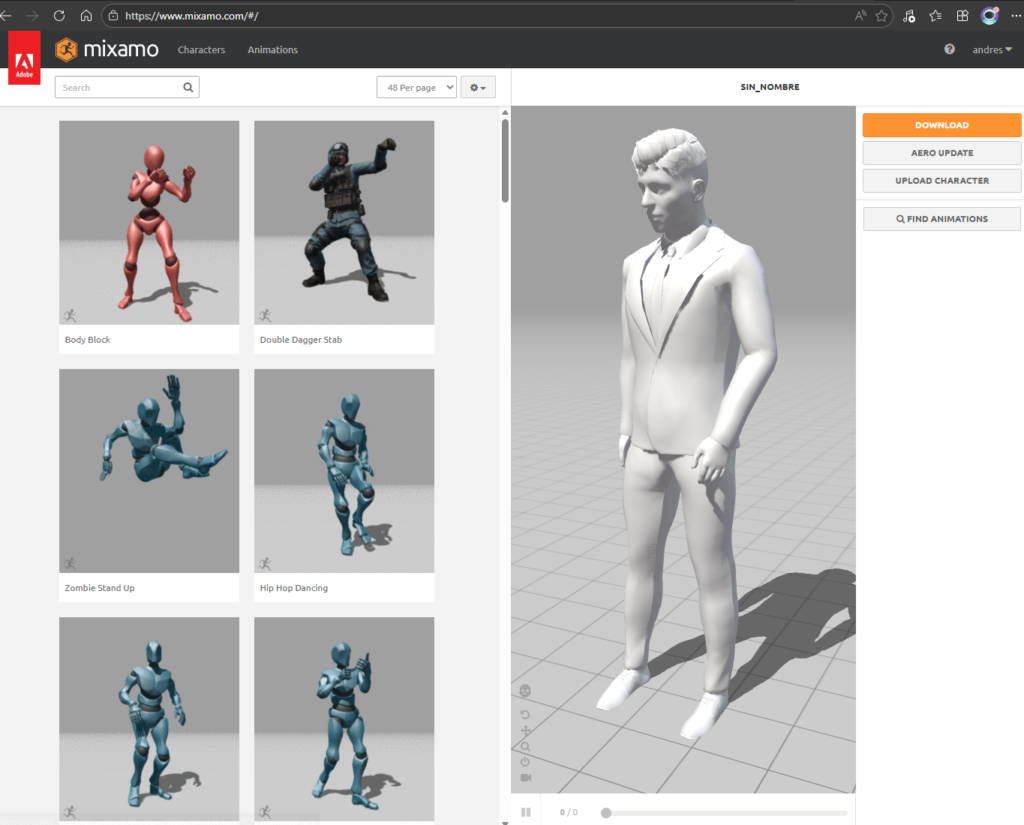Click the mixamo logo icon
The height and width of the screenshot is (825, 1024).
click(x=67, y=49)
